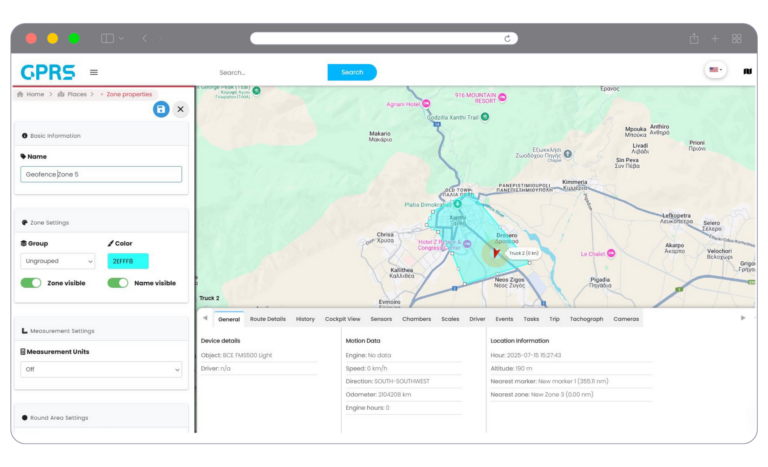Open the map icon at top right
Screen dimensions: 768x467
point(747,72)
